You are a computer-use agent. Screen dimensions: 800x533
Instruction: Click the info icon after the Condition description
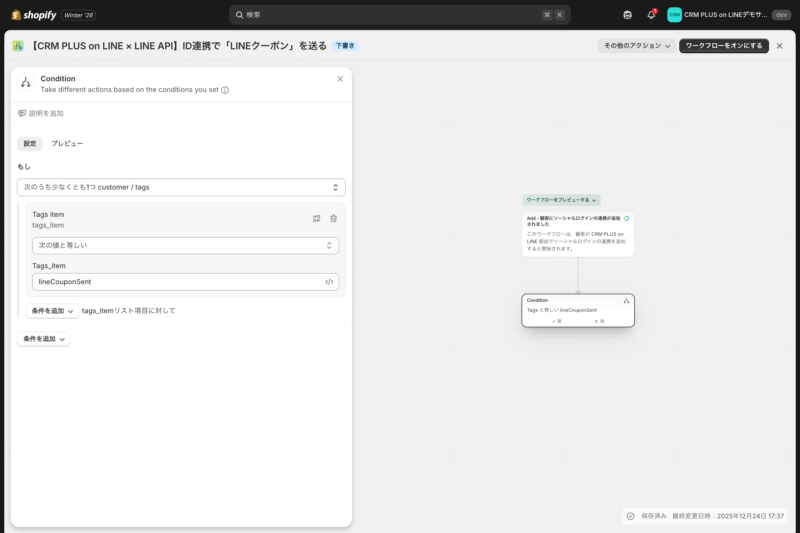[x=225, y=90]
